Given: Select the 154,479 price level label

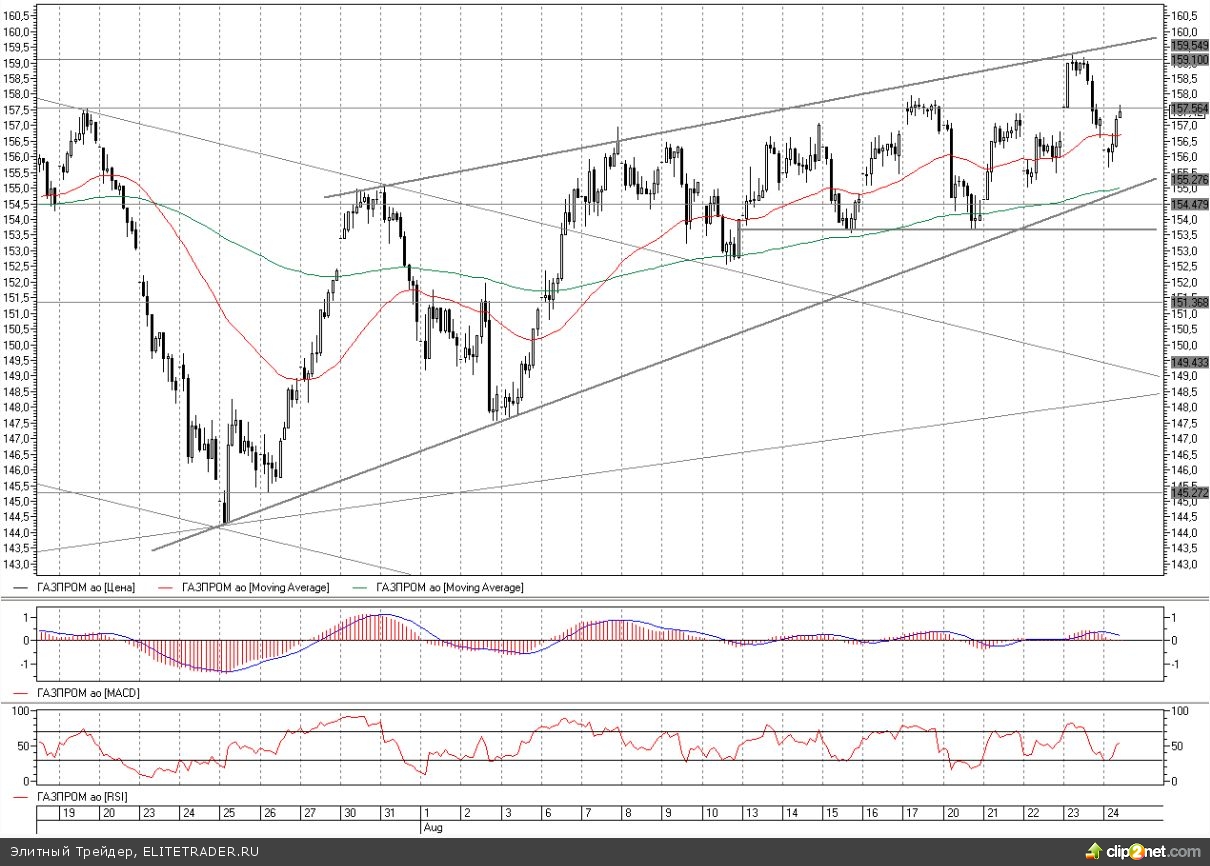Looking at the screenshot, I should [x=1188, y=204].
